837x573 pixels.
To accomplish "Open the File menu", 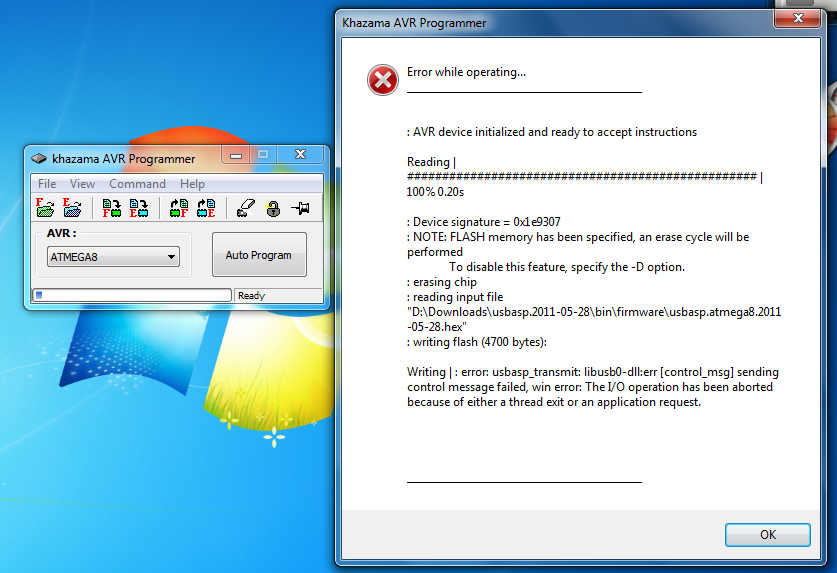I will tap(47, 184).
